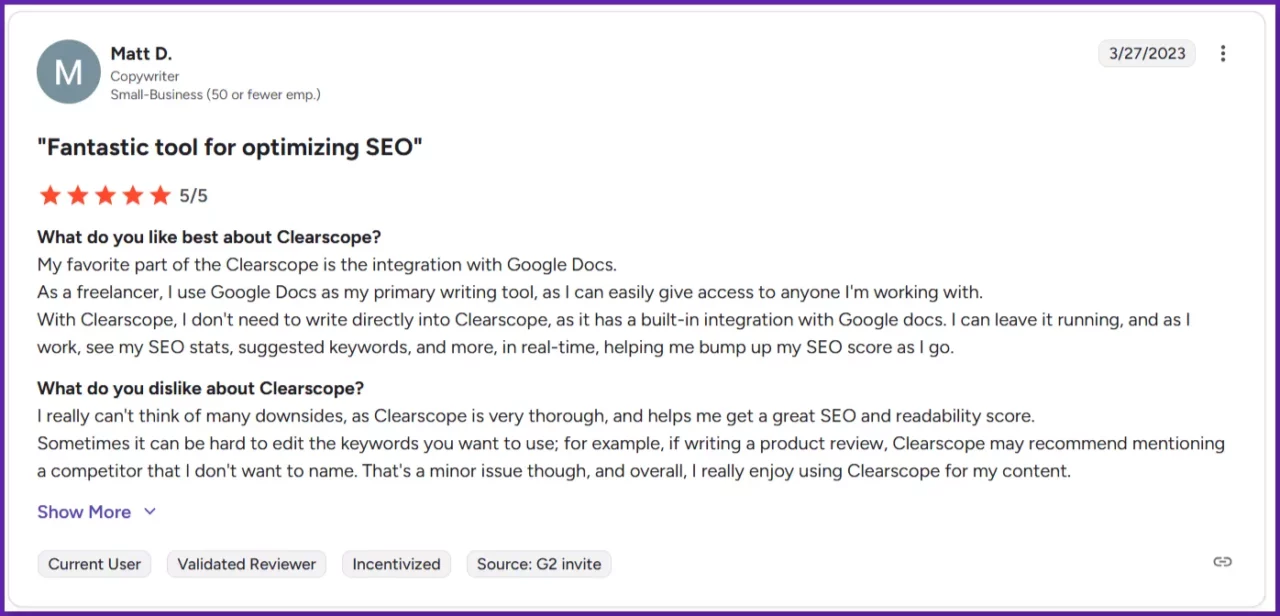Select the Current User tag
This screenshot has width=1280, height=616.
pyautogui.click(x=94, y=564)
